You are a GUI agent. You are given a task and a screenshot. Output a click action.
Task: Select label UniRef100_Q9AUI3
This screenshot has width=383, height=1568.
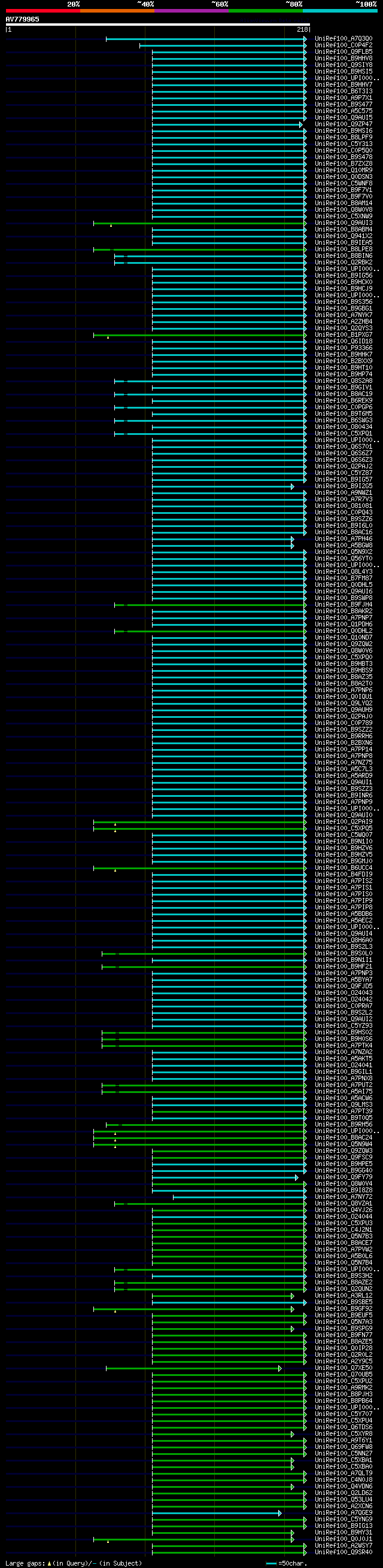(x=344, y=223)
